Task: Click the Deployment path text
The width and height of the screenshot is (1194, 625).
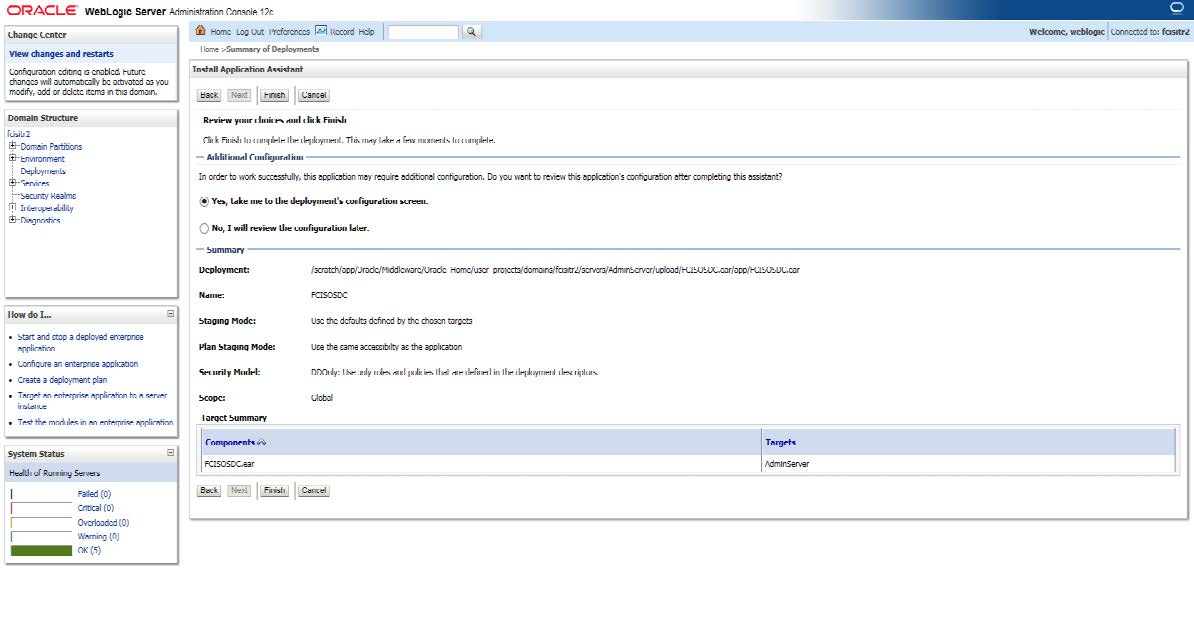Action: [x=555, y=270]
